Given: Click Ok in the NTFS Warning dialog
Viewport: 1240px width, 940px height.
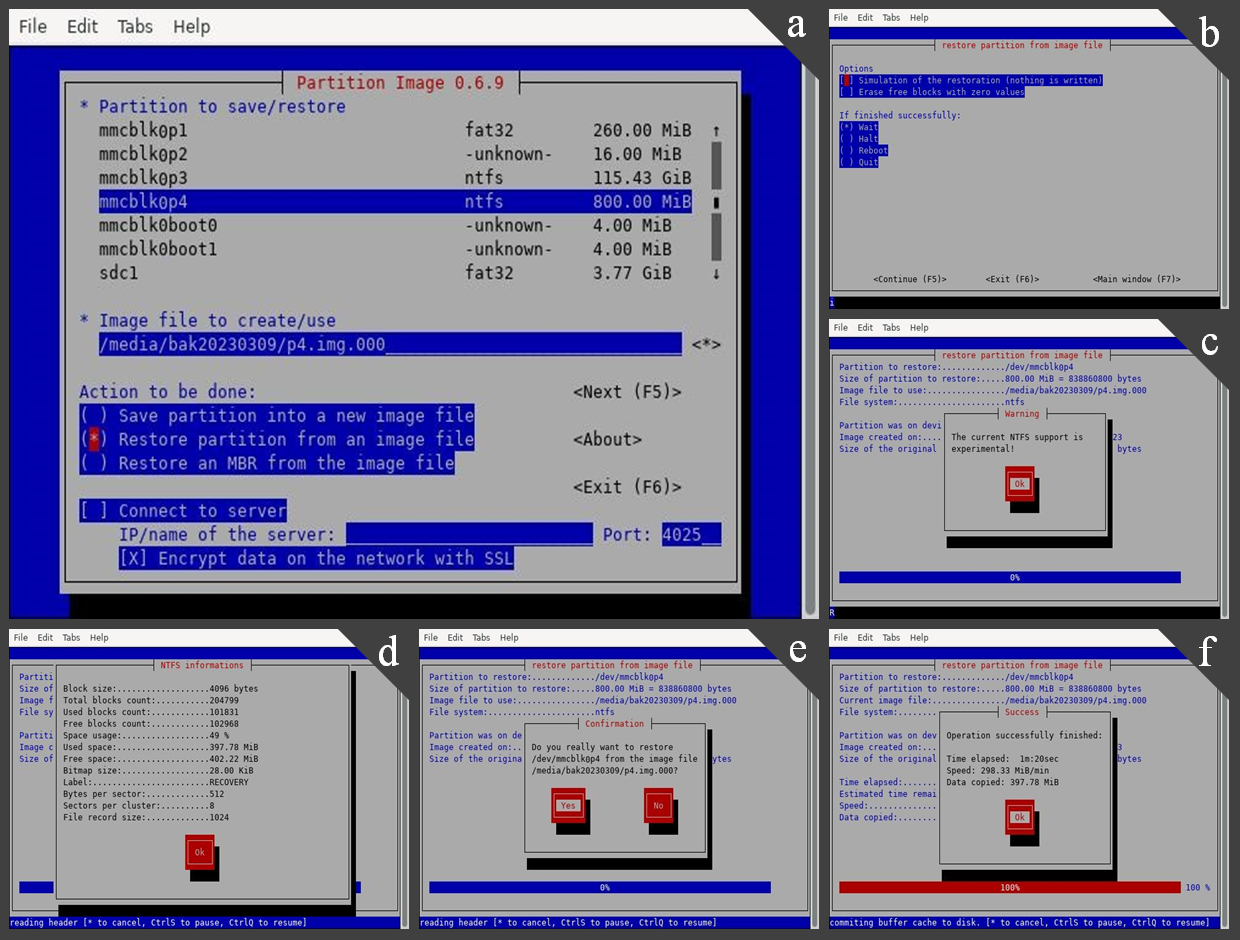Looking at the screenshot, I should (1019, 483).
